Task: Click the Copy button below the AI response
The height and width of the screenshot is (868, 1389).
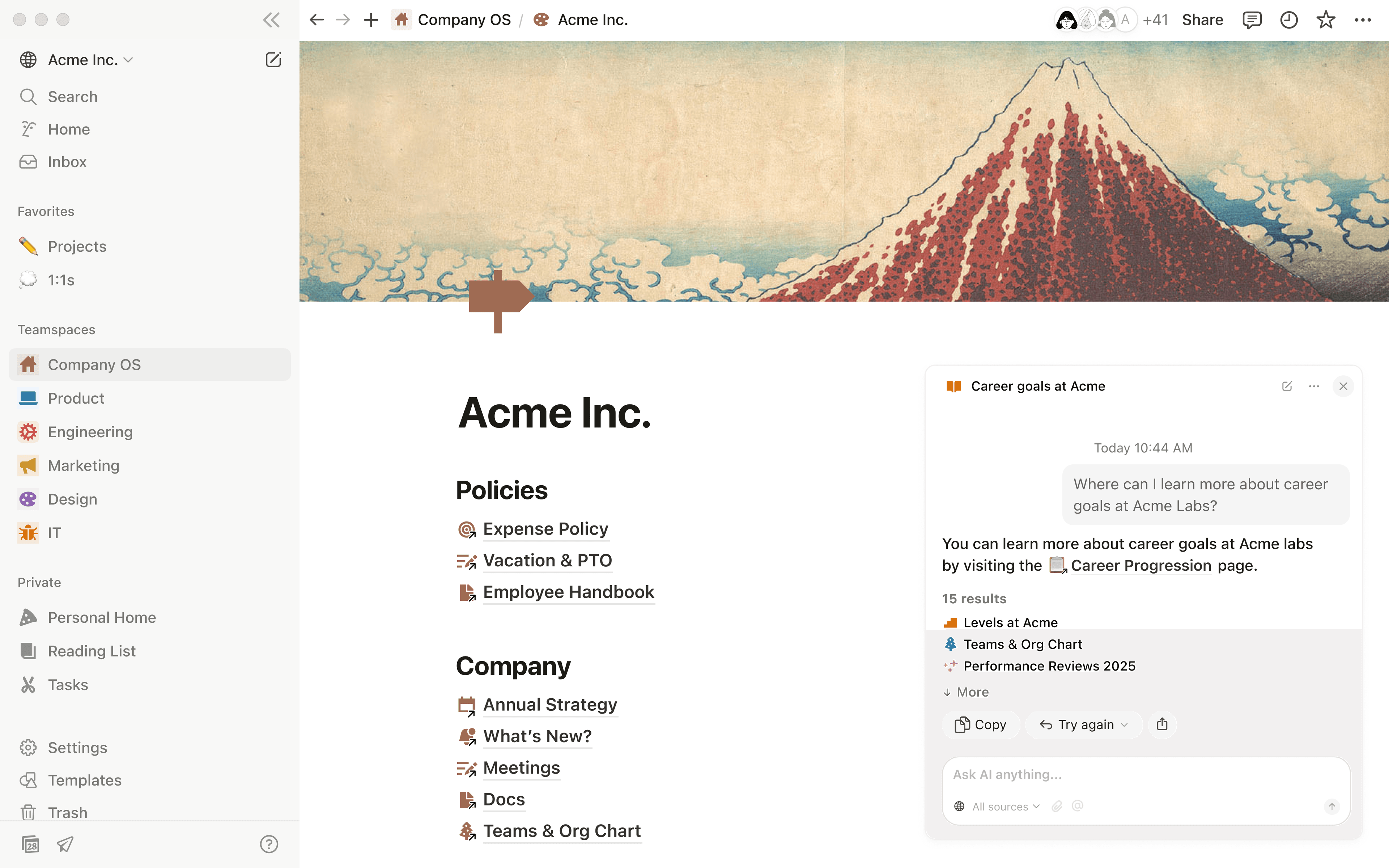Action: click(981, 724)
